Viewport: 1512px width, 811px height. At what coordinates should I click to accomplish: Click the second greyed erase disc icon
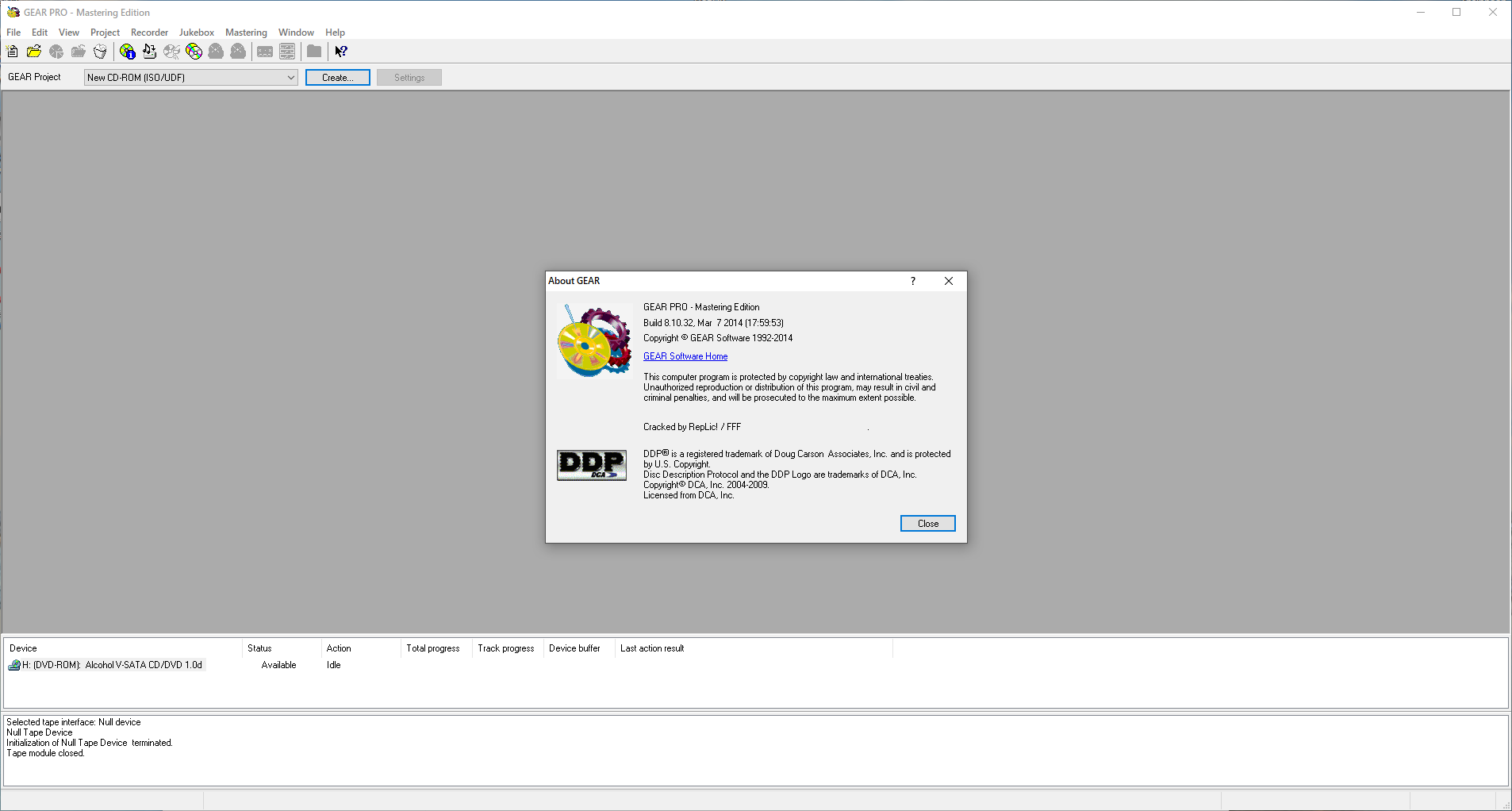[x=238, y=52]
